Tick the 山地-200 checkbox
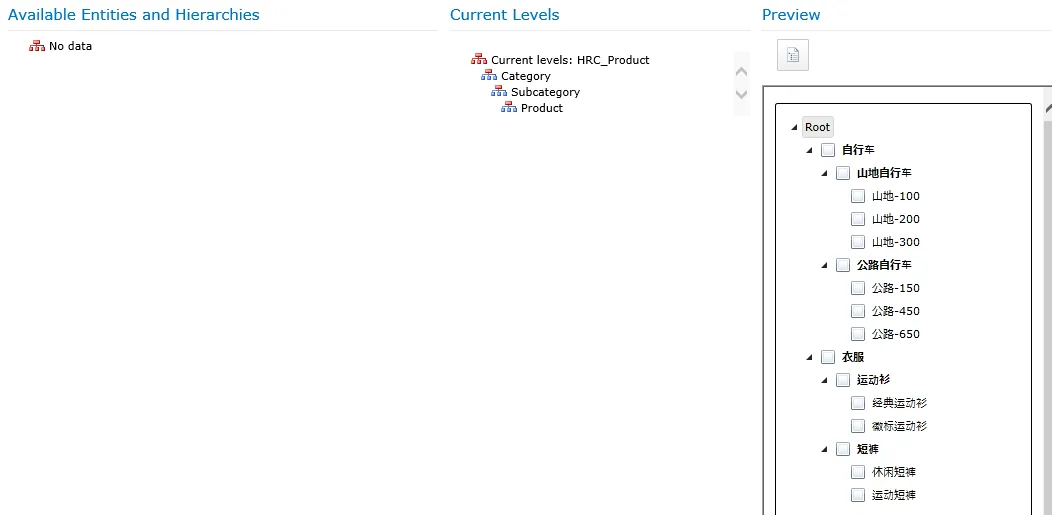The width and height of the screenshot is (1052, 515). (x=857, y=219)
